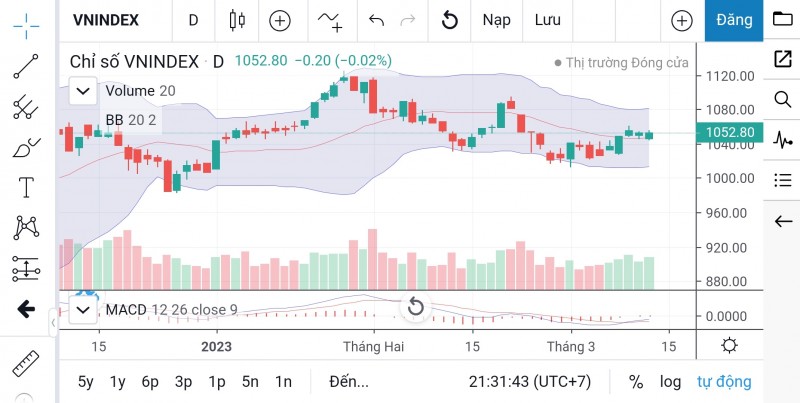Toggle the percent scale

click(636, 381)
